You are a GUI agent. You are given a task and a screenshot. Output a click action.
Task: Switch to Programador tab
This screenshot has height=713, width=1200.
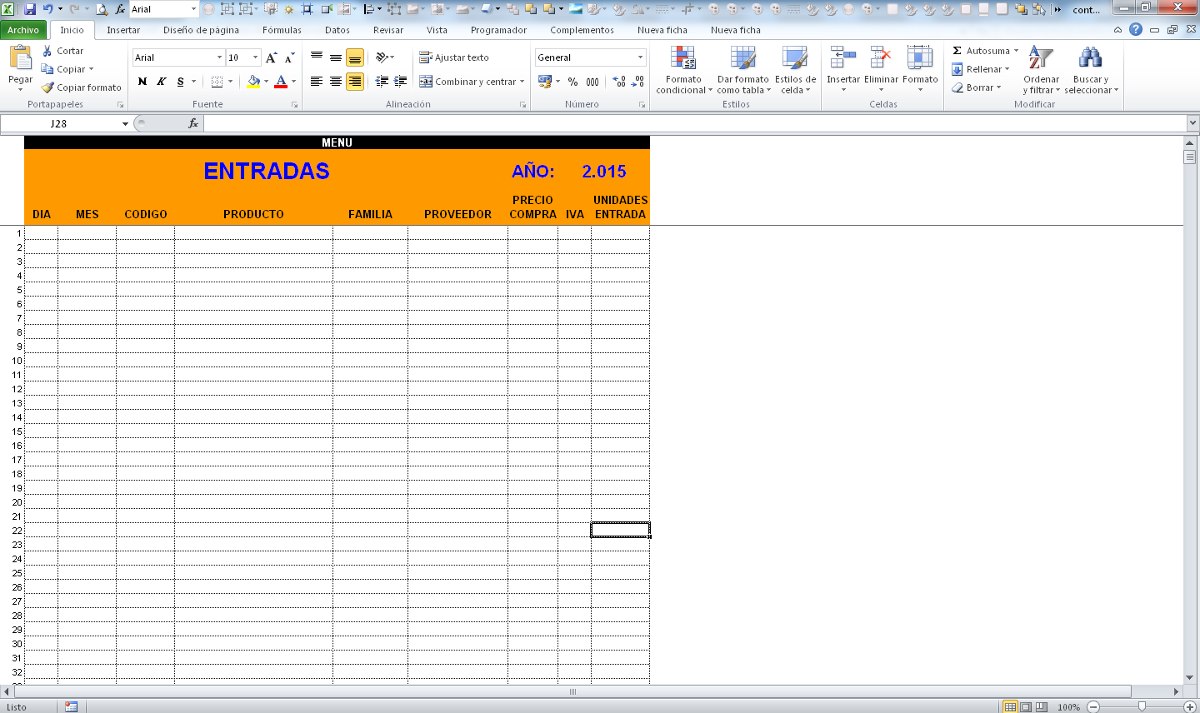(499, 30)
